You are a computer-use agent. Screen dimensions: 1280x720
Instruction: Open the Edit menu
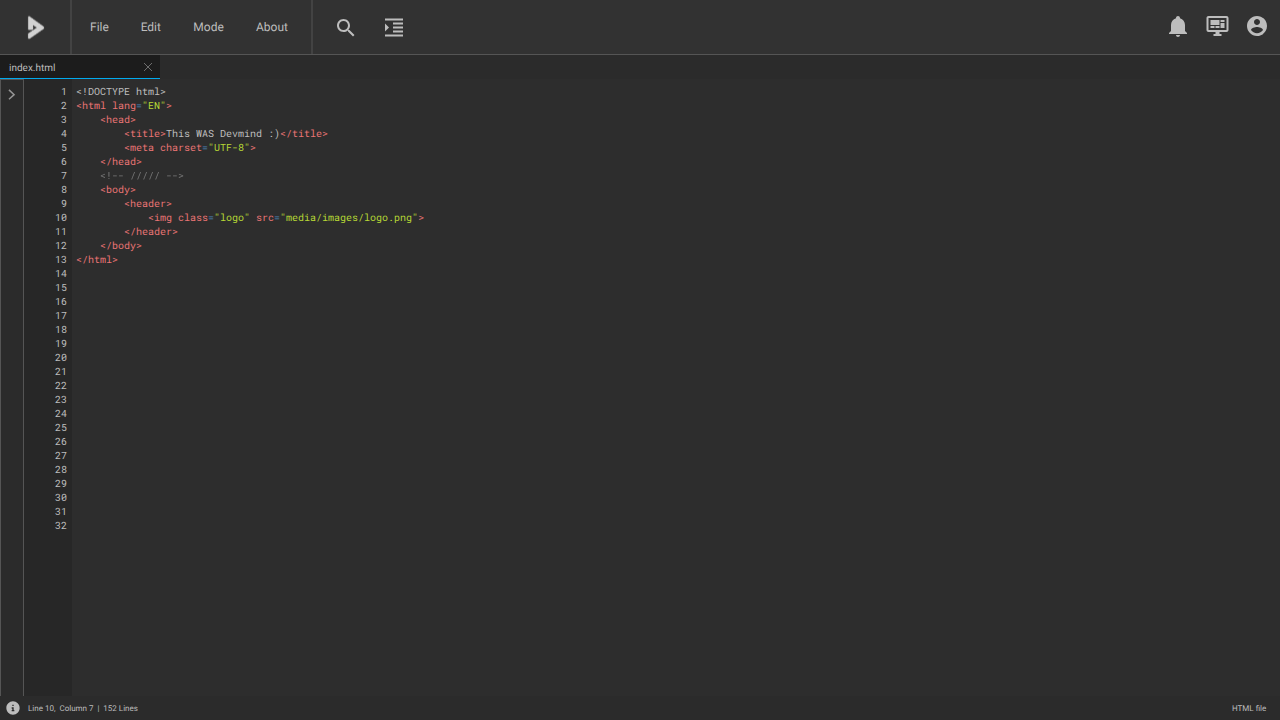(x=150, y=27)
